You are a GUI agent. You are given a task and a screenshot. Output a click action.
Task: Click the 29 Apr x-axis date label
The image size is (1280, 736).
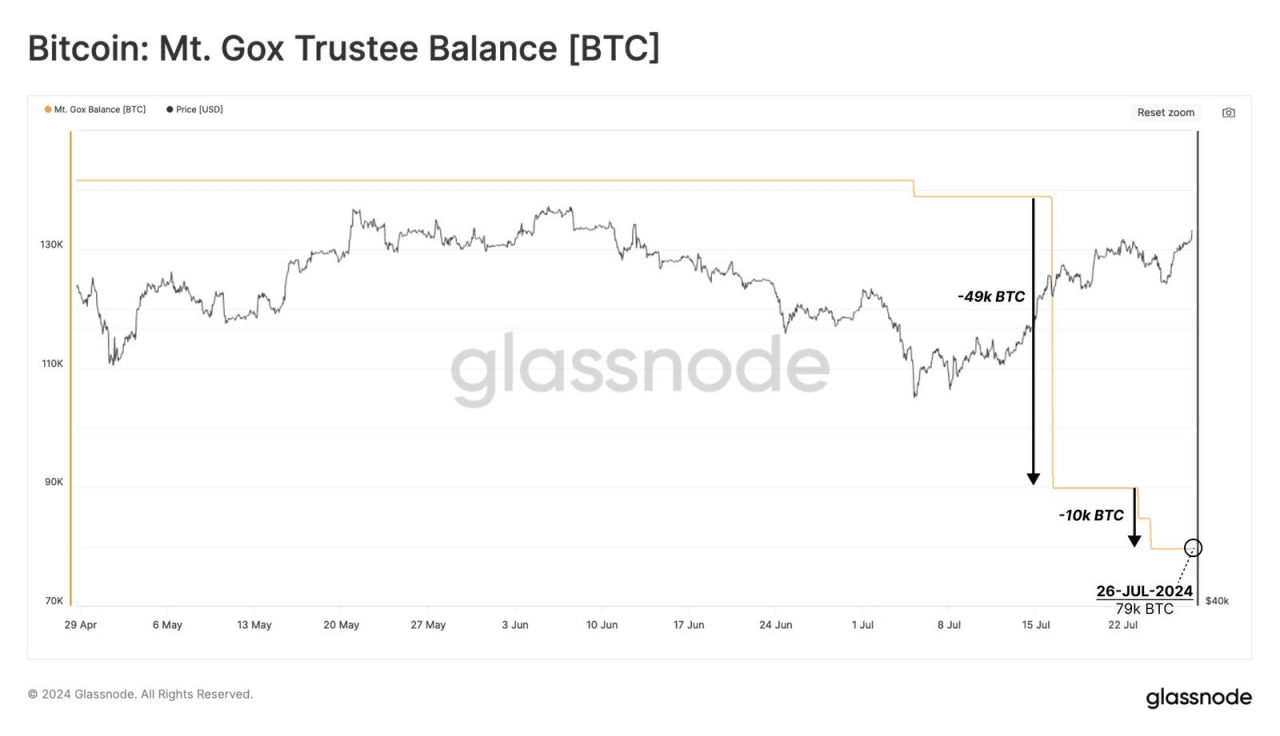pos(80,625)
